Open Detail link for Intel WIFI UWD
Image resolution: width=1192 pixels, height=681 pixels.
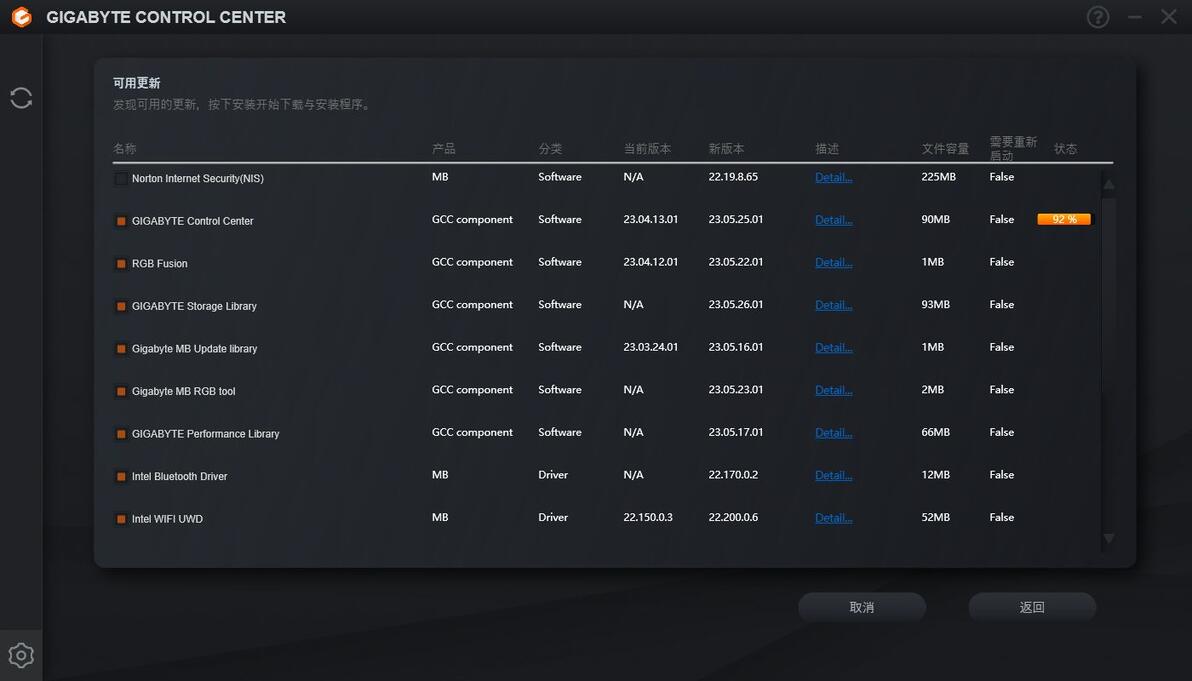(833, 518)
